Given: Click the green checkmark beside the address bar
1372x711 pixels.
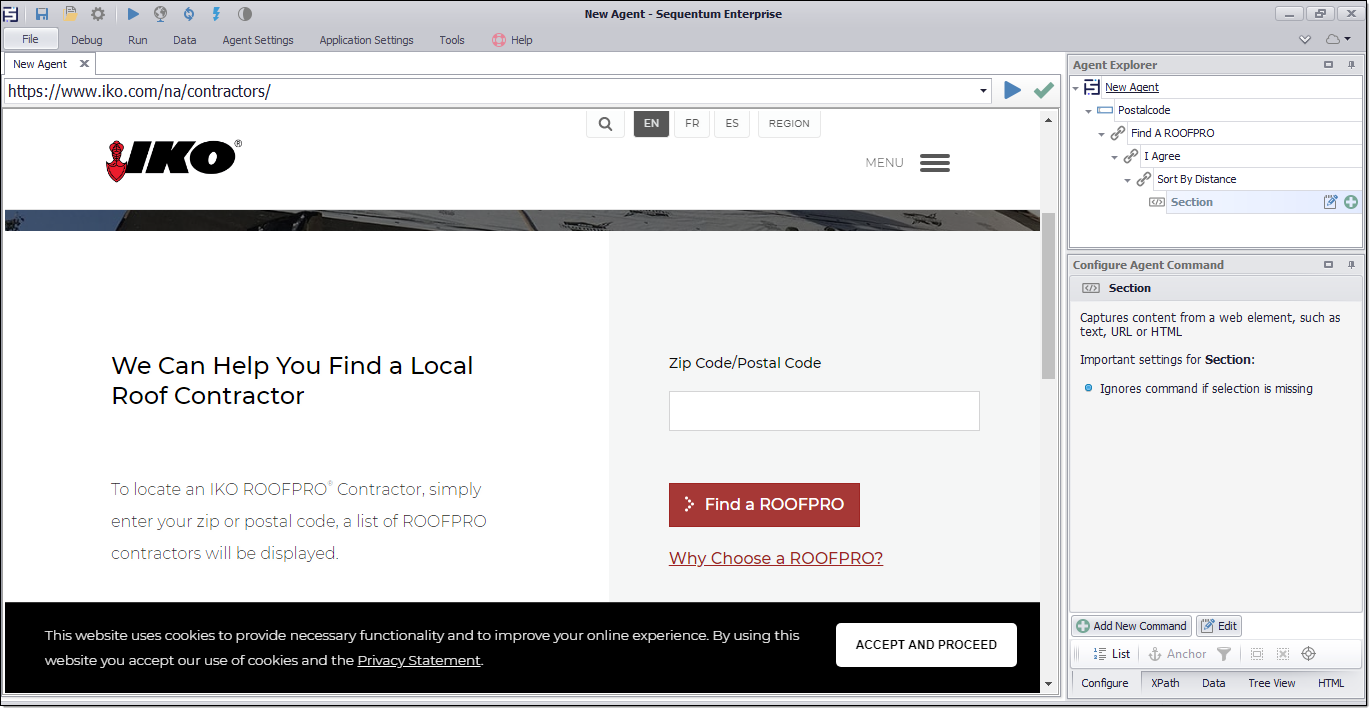Looking at the screenshot, I should pos(1044,91).
